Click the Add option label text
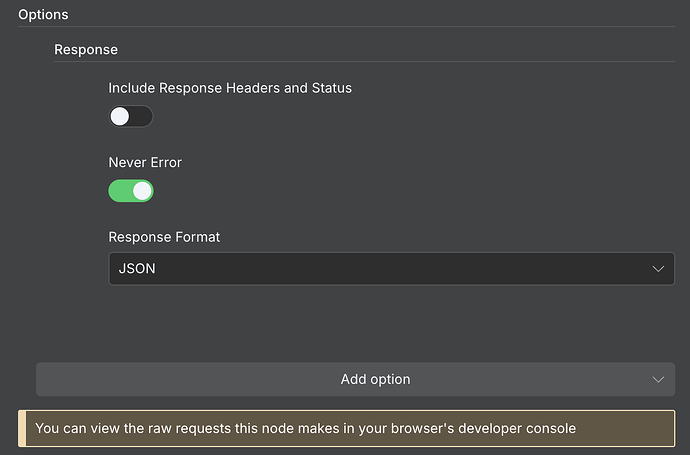The width and height of the screenshot is (690, 455). click(375, 380)
